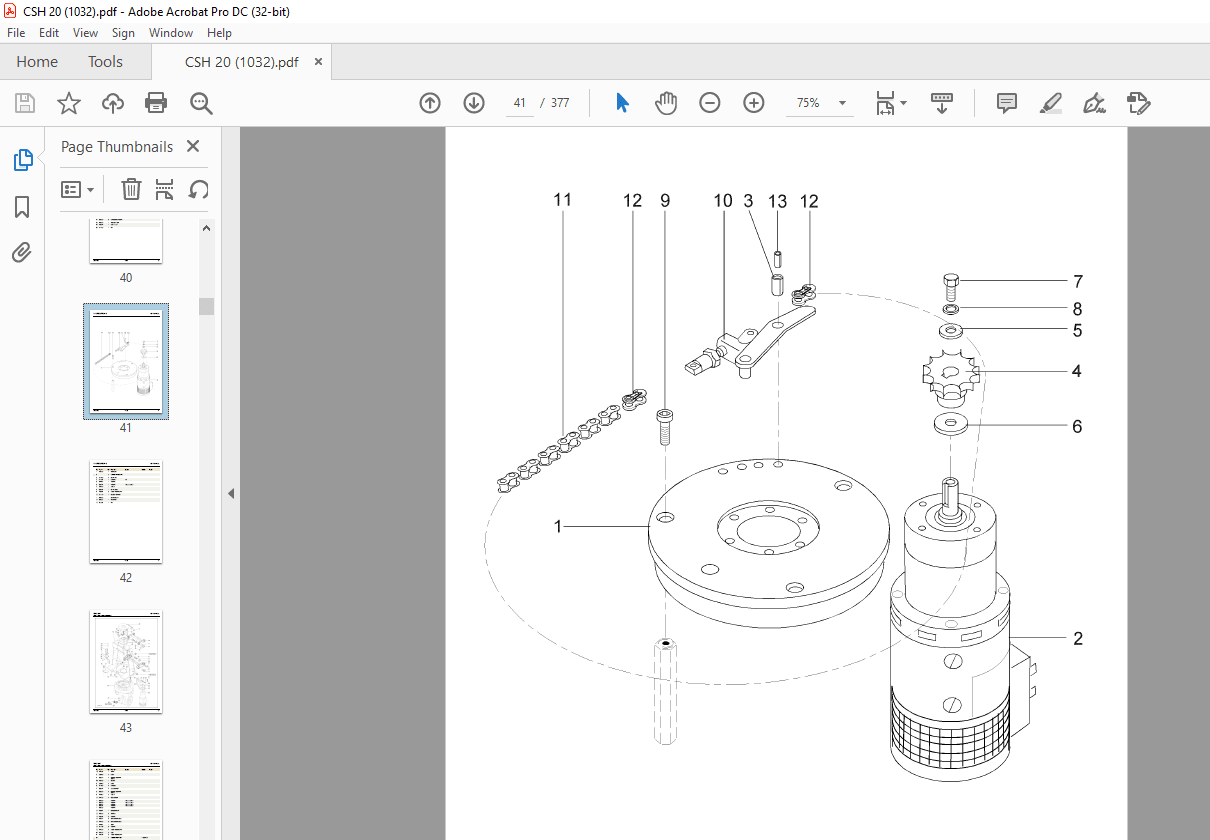Switch to the Tools tab
The image size is (1210, 840).
(105, 62)
